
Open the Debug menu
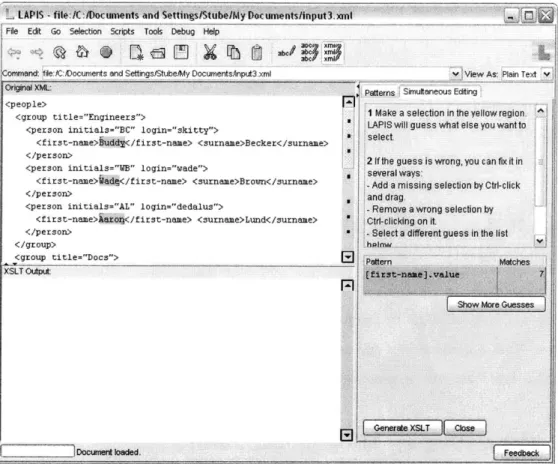183,31
